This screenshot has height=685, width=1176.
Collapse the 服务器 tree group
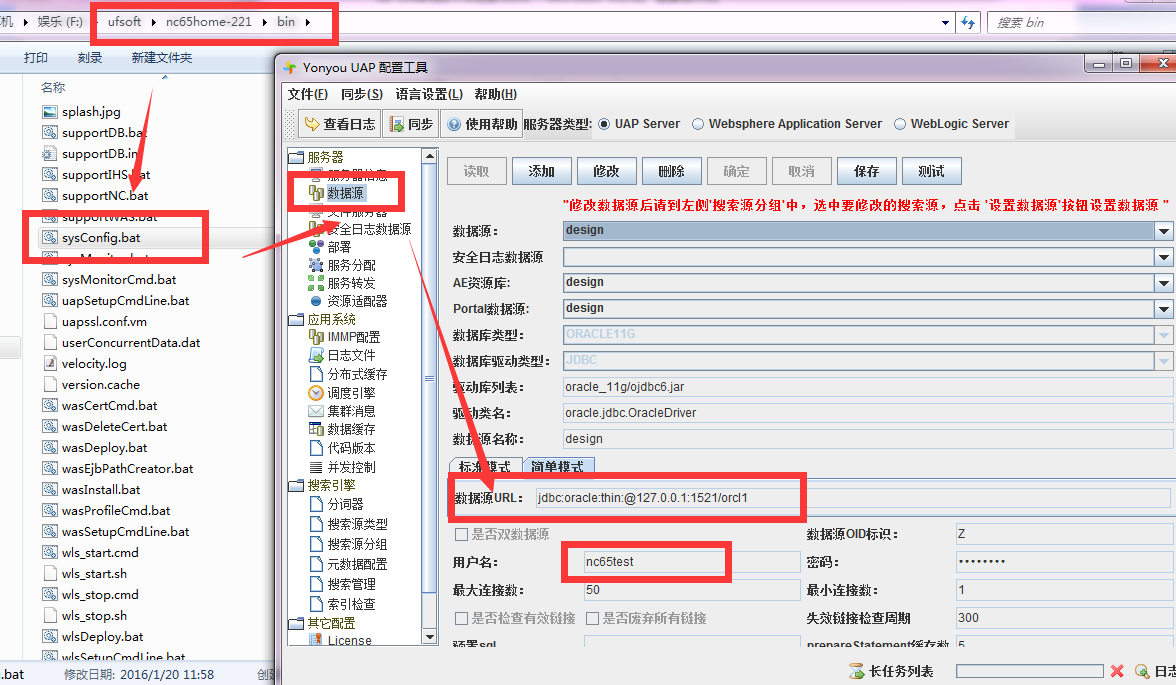(296, 157)
